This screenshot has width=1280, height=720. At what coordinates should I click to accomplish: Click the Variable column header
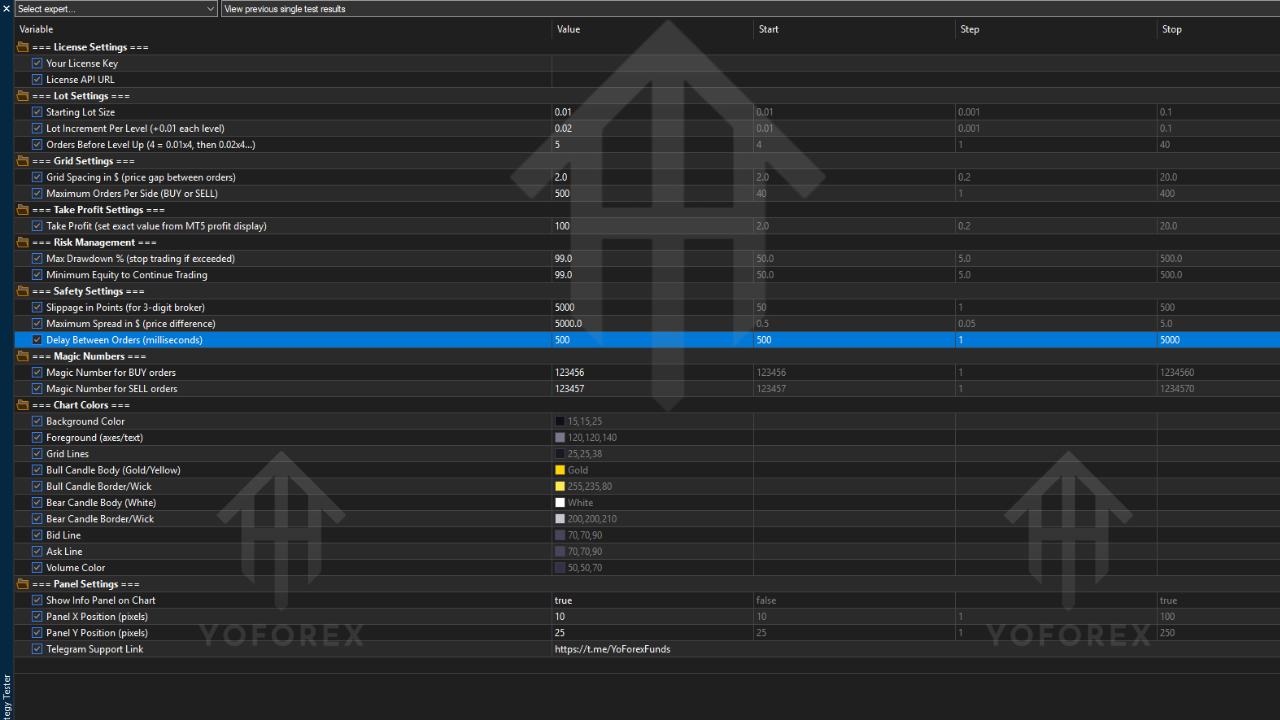(36, 29)
